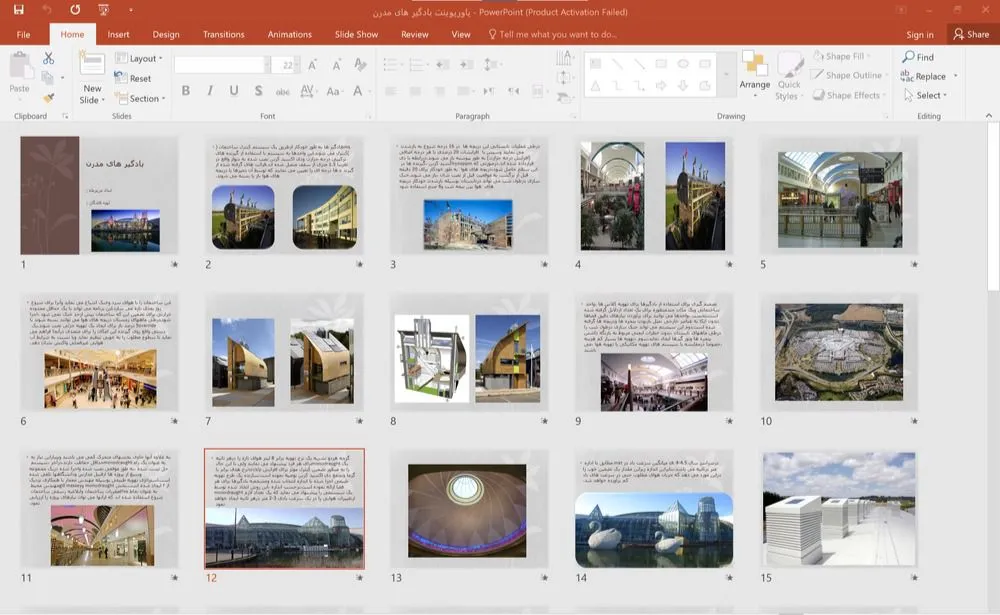Reset the slide layout

[133, 79]
